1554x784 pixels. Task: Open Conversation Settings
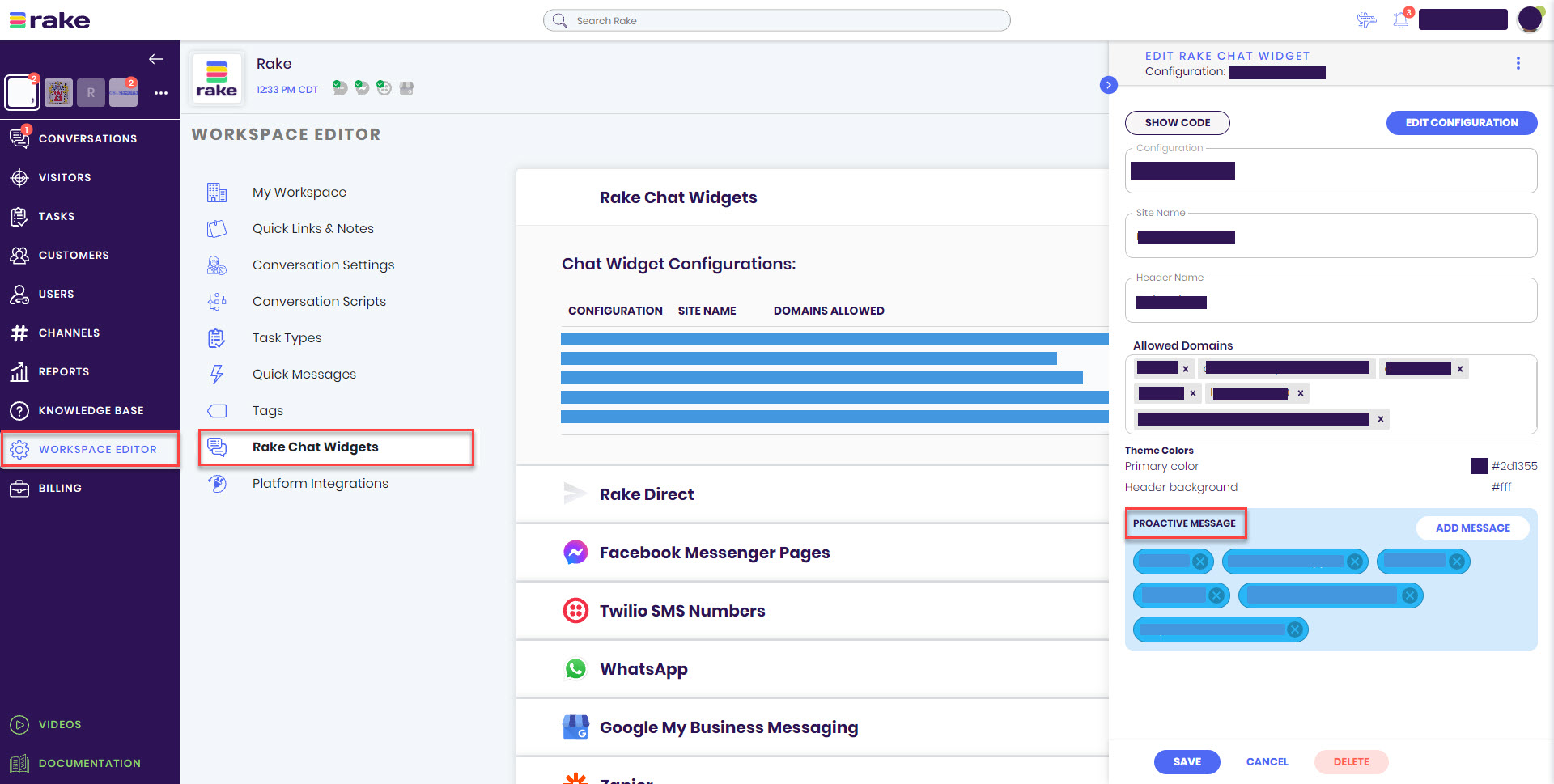[x=323, y=265]
